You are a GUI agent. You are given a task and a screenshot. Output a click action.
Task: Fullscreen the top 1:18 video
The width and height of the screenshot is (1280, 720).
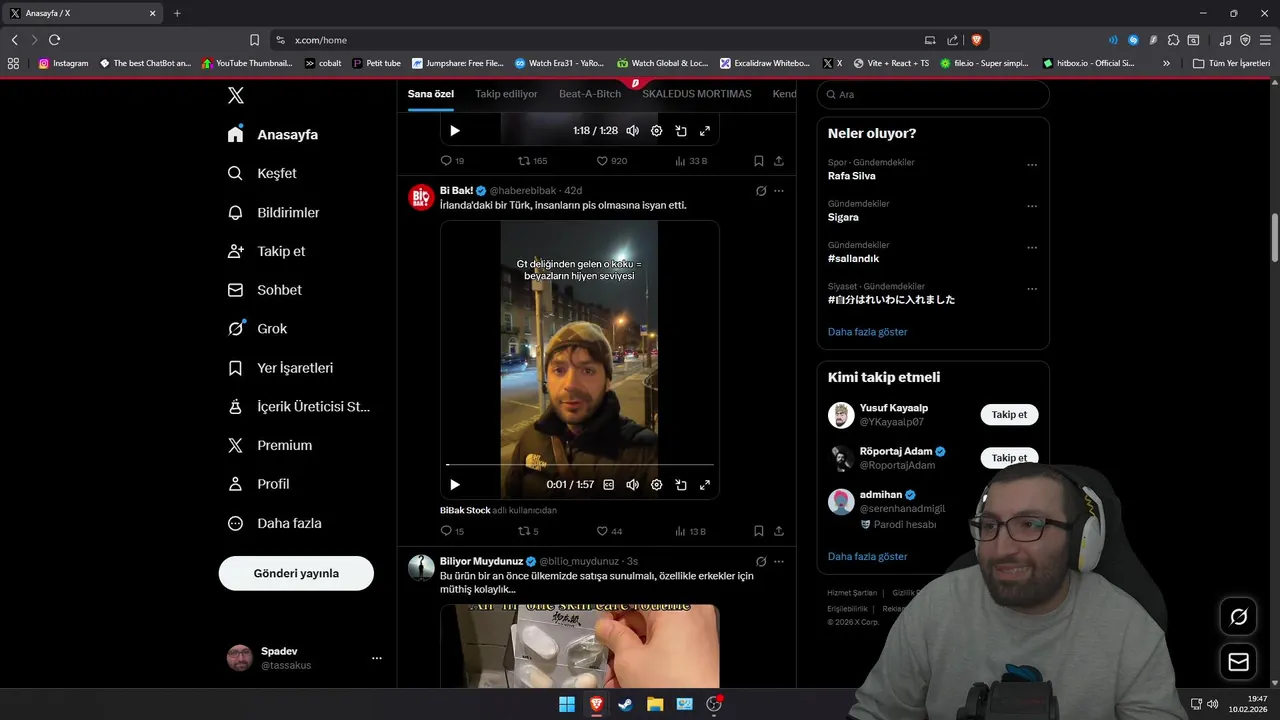click(x=705, y=130)
